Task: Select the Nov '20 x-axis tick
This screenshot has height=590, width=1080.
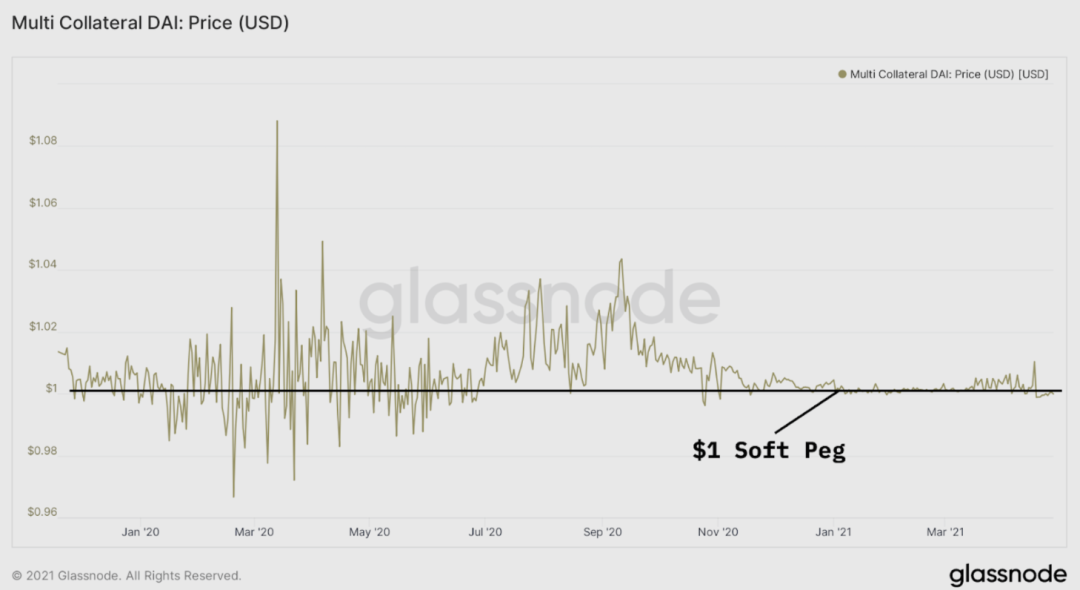Action: tap(718, 532)
